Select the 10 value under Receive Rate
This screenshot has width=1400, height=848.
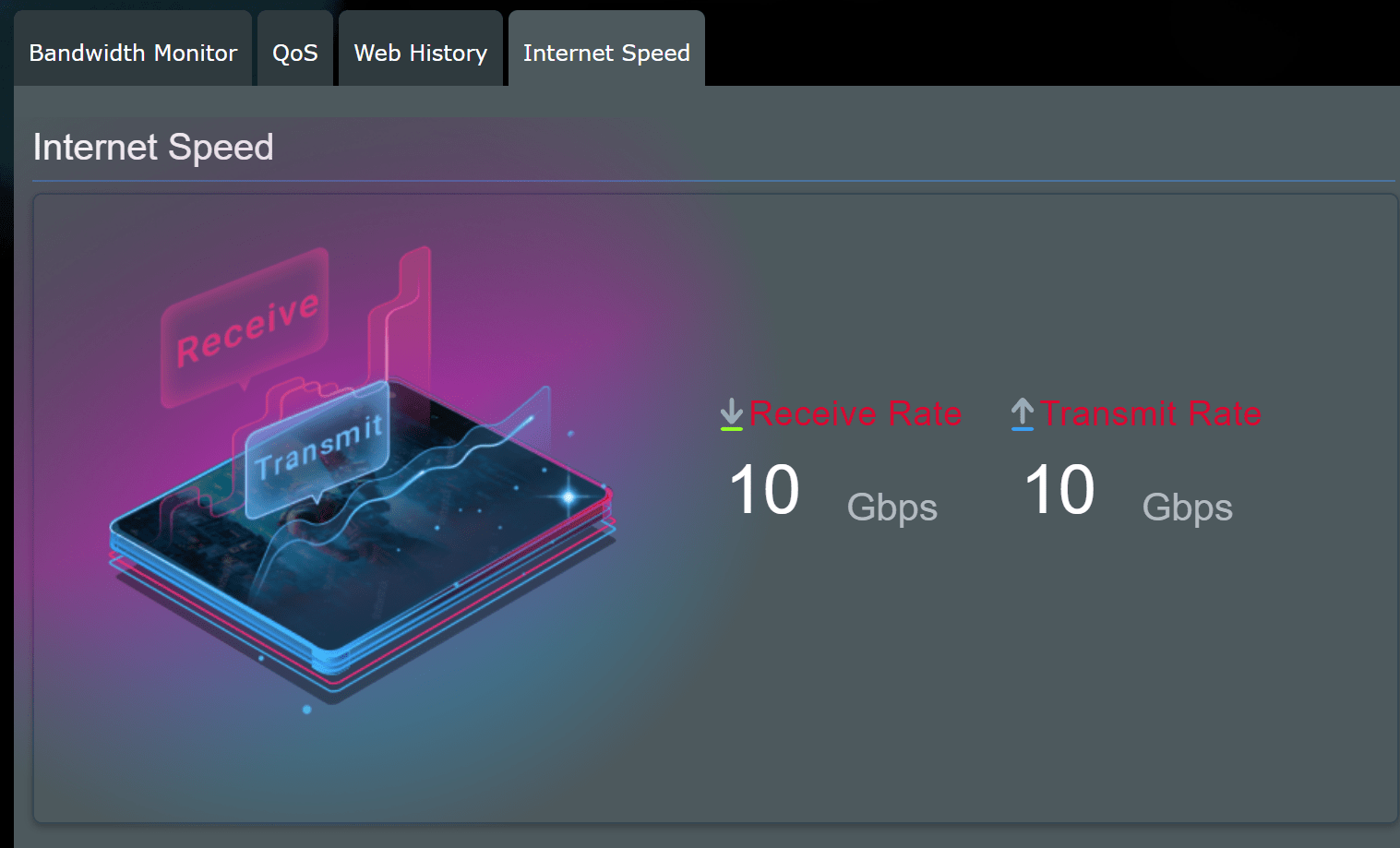764,490
